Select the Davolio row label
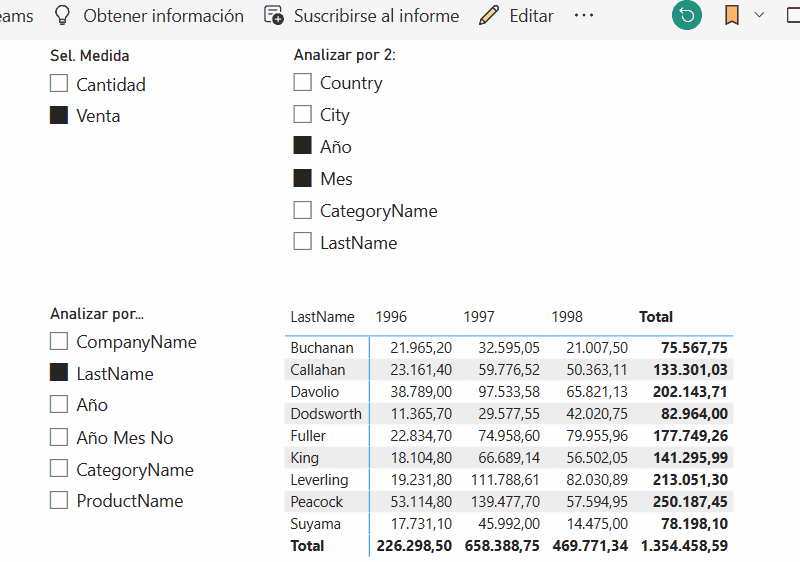The width and height of the screenshot is (800, 562). pyautogui.click(x=315, y=392)
